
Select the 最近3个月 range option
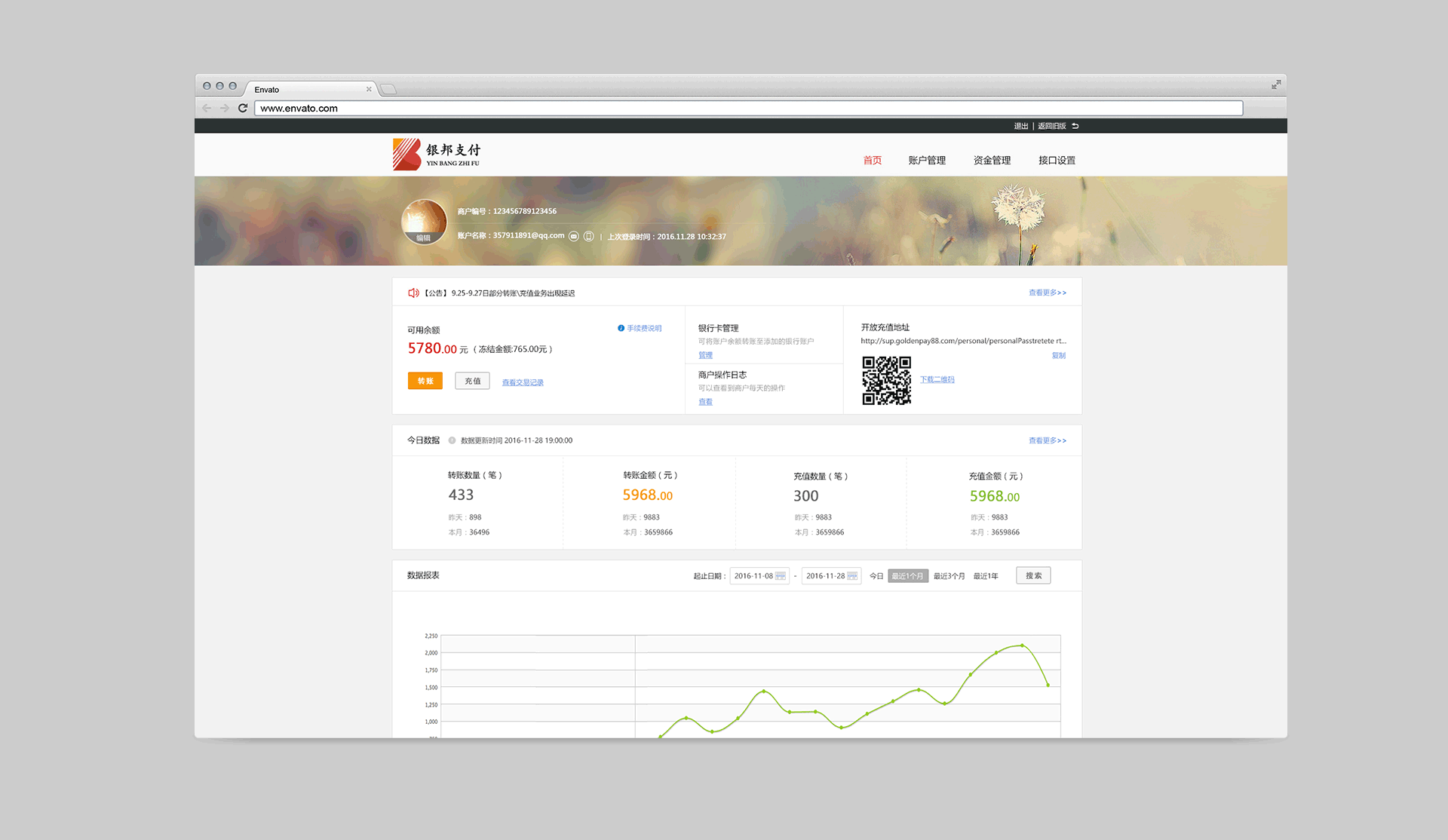(x=949, y=576)
